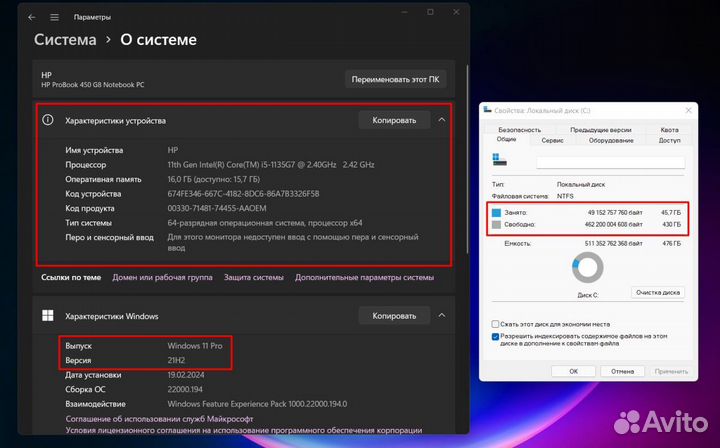Open the hamburger navigation menu
720x448 pixels.
(53, 17)
